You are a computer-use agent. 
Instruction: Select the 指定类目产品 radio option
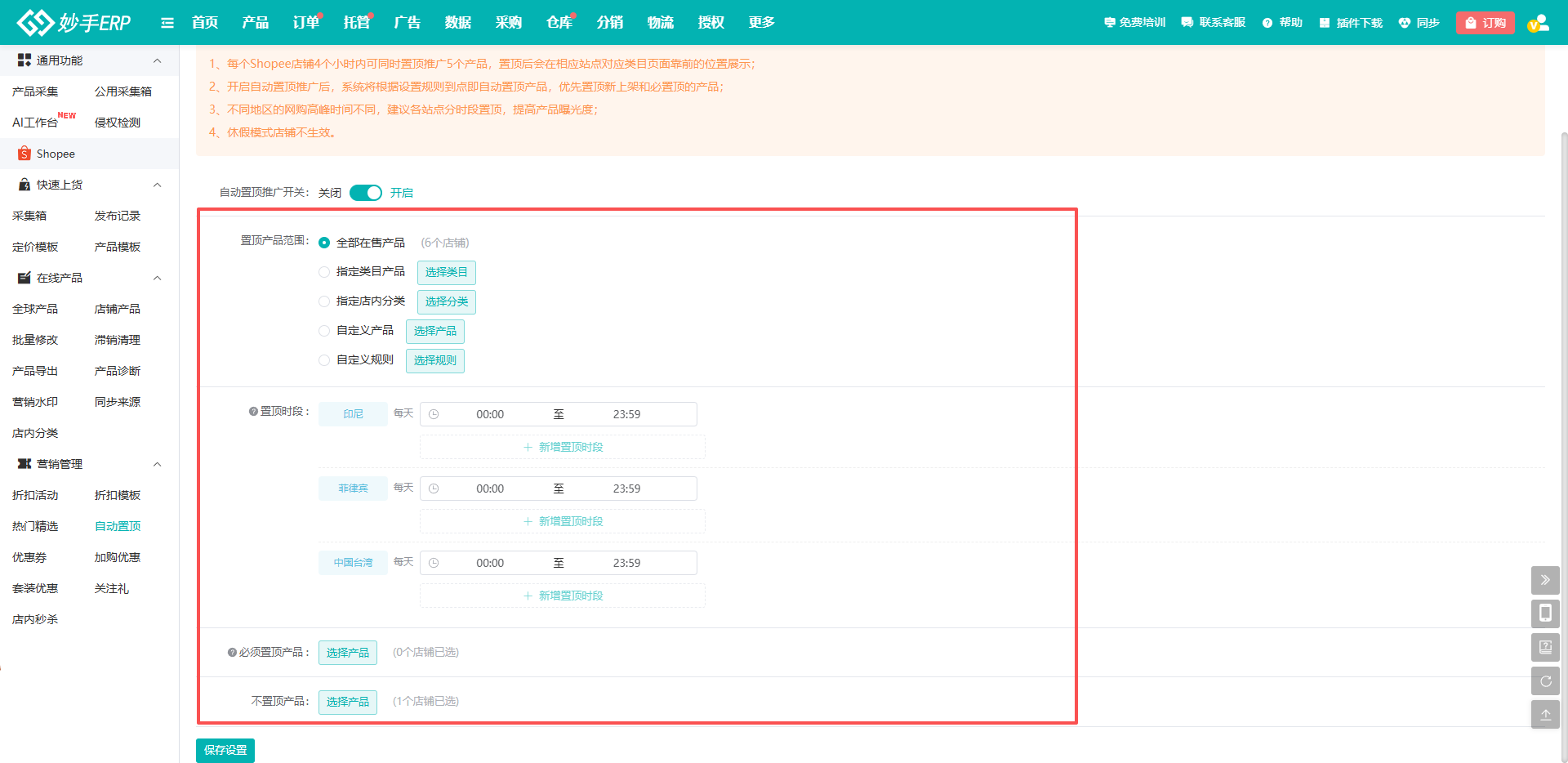[324, 272]
